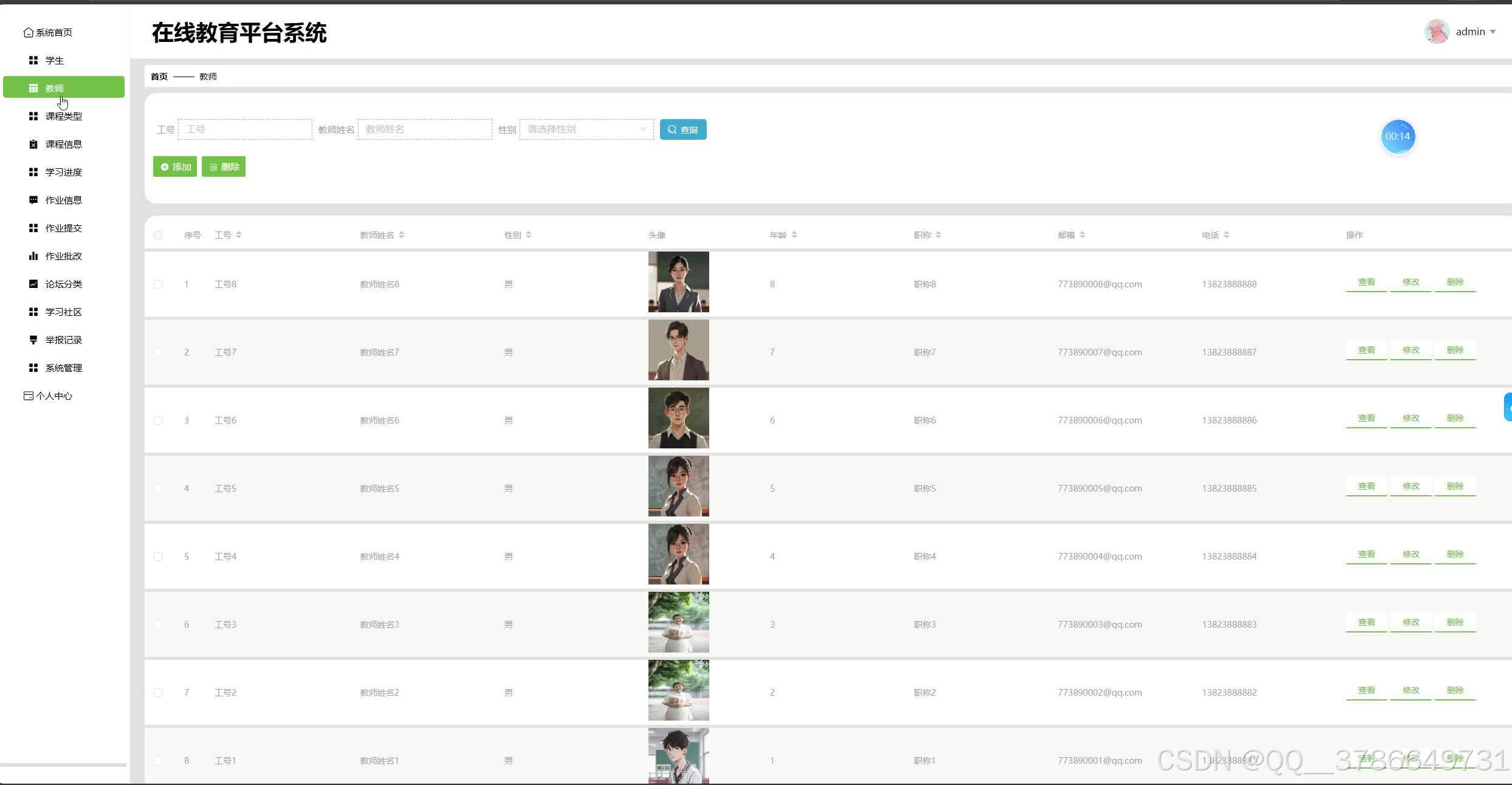The height and width of the screenshot is (785, 1512).
Task: Toggle the select-all checkbox in table header
Action: click(x=158, y=235)
